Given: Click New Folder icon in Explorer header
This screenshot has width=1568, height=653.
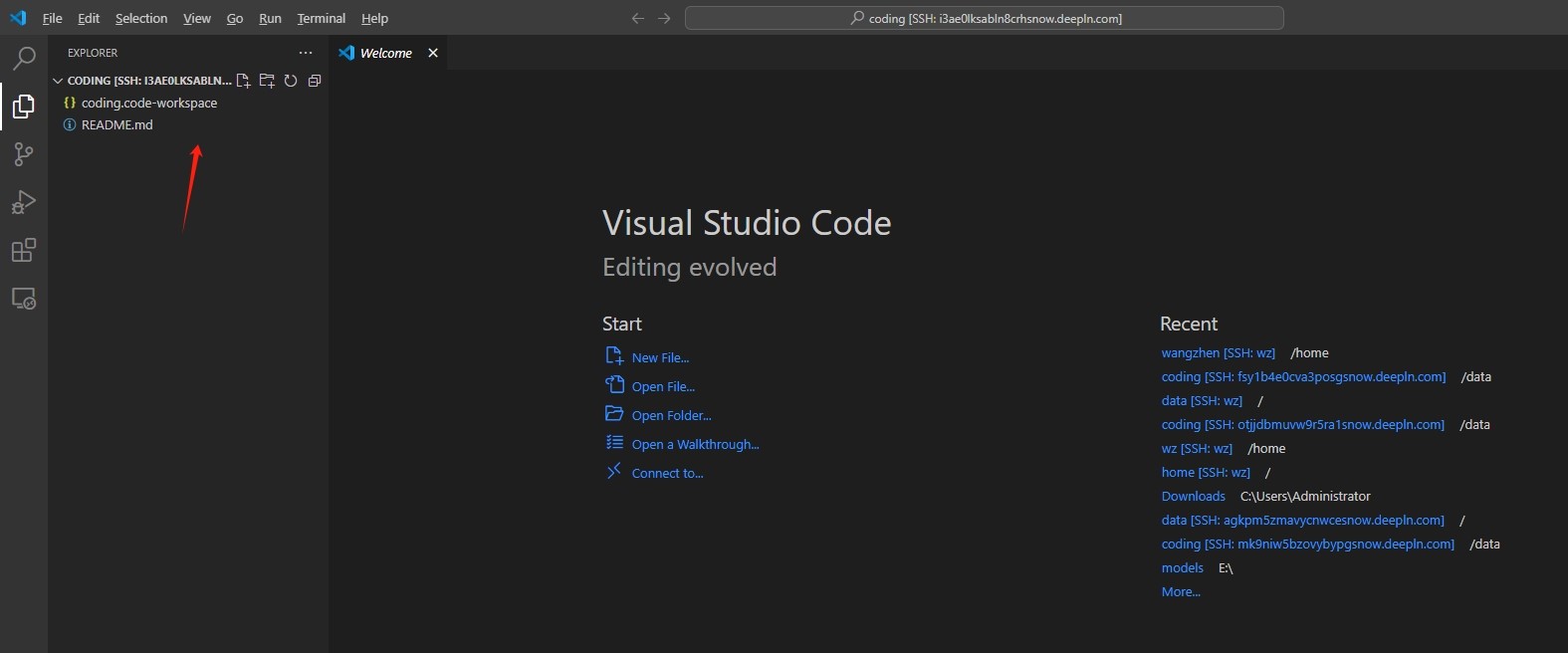Looking at the screenshot, I should [267, 81].
